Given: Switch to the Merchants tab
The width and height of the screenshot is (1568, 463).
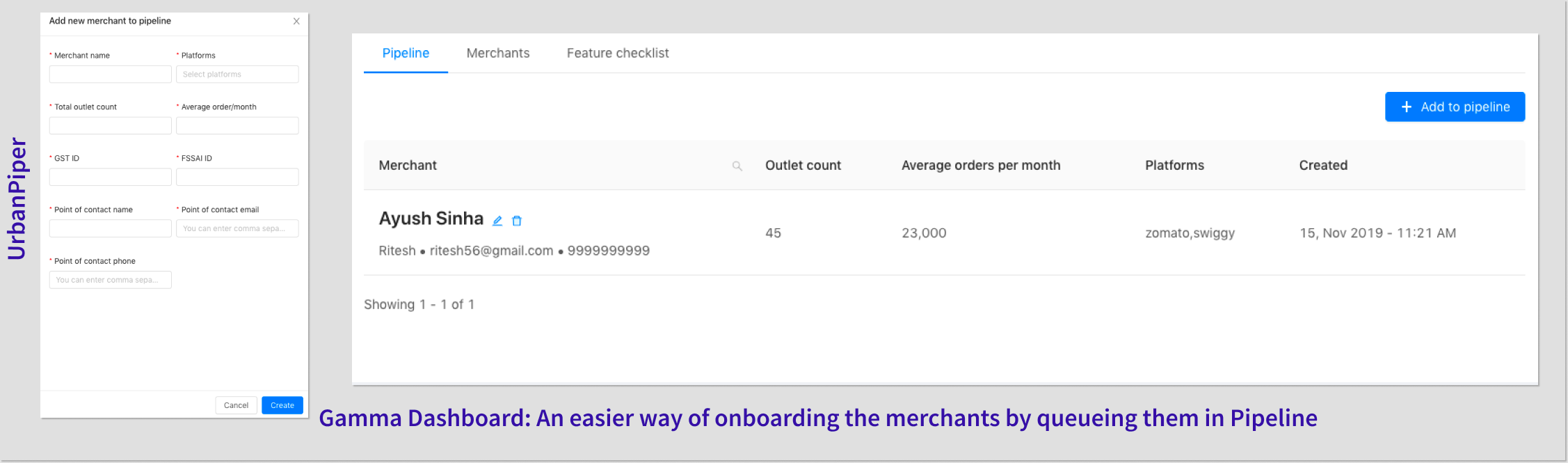Looking at the screenshot, I should click(x=498, y=53).
